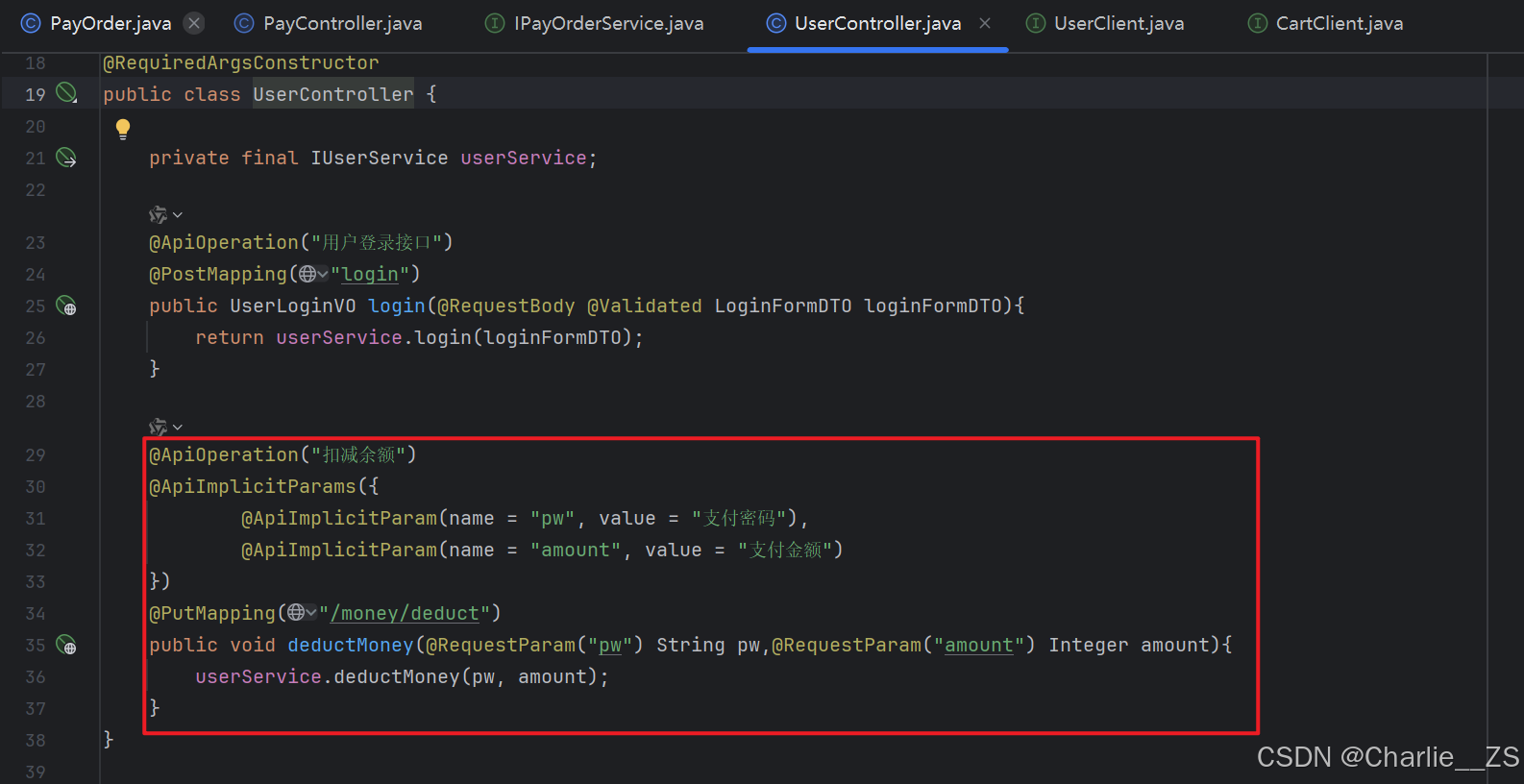This screenshot has height=784, width=1524.
Task: Open the PayController.java tab
Action: point(342,23)
